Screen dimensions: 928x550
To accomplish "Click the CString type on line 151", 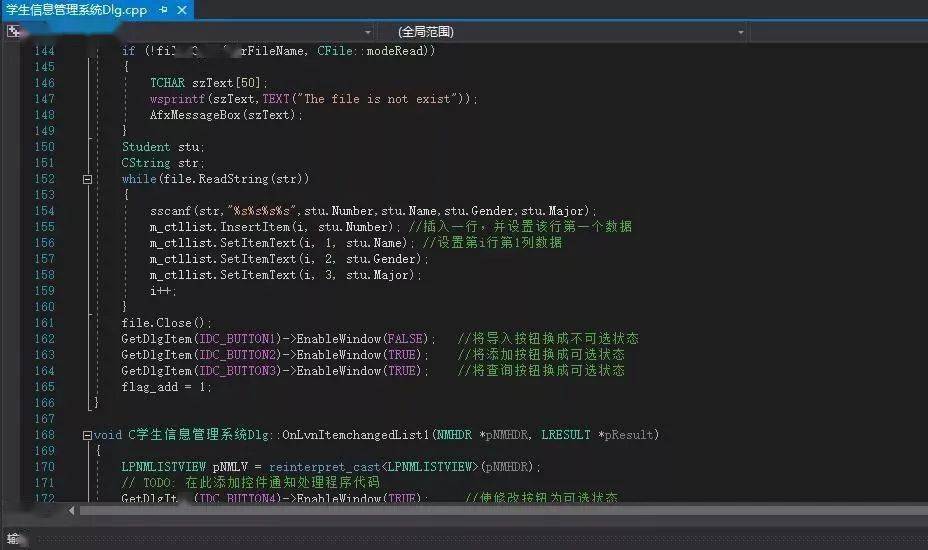I will [146, 163].
